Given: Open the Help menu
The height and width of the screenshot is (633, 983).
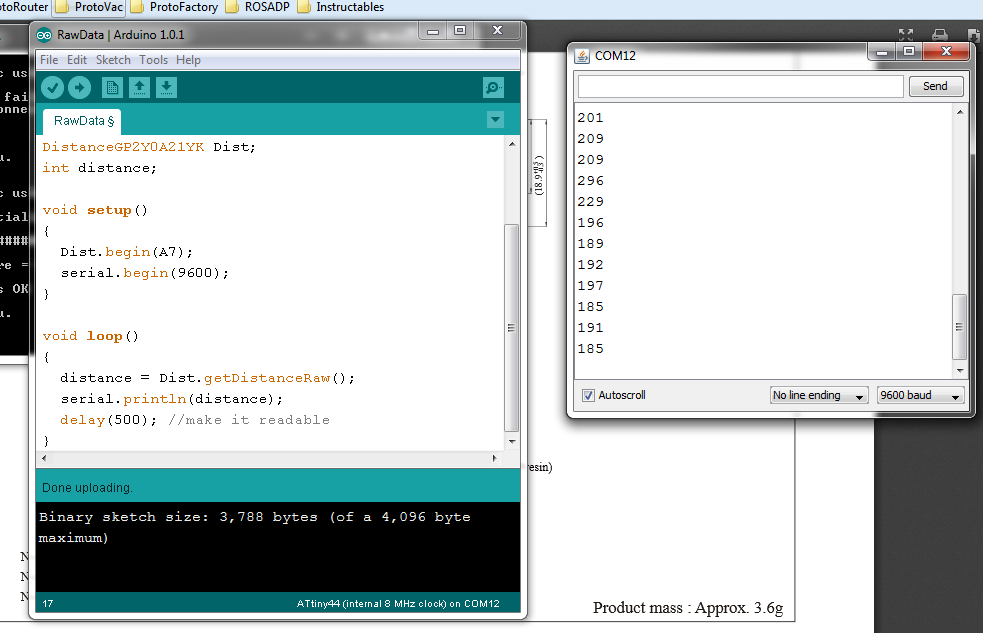Looking at the screenshot, I should tap(188, 60).
